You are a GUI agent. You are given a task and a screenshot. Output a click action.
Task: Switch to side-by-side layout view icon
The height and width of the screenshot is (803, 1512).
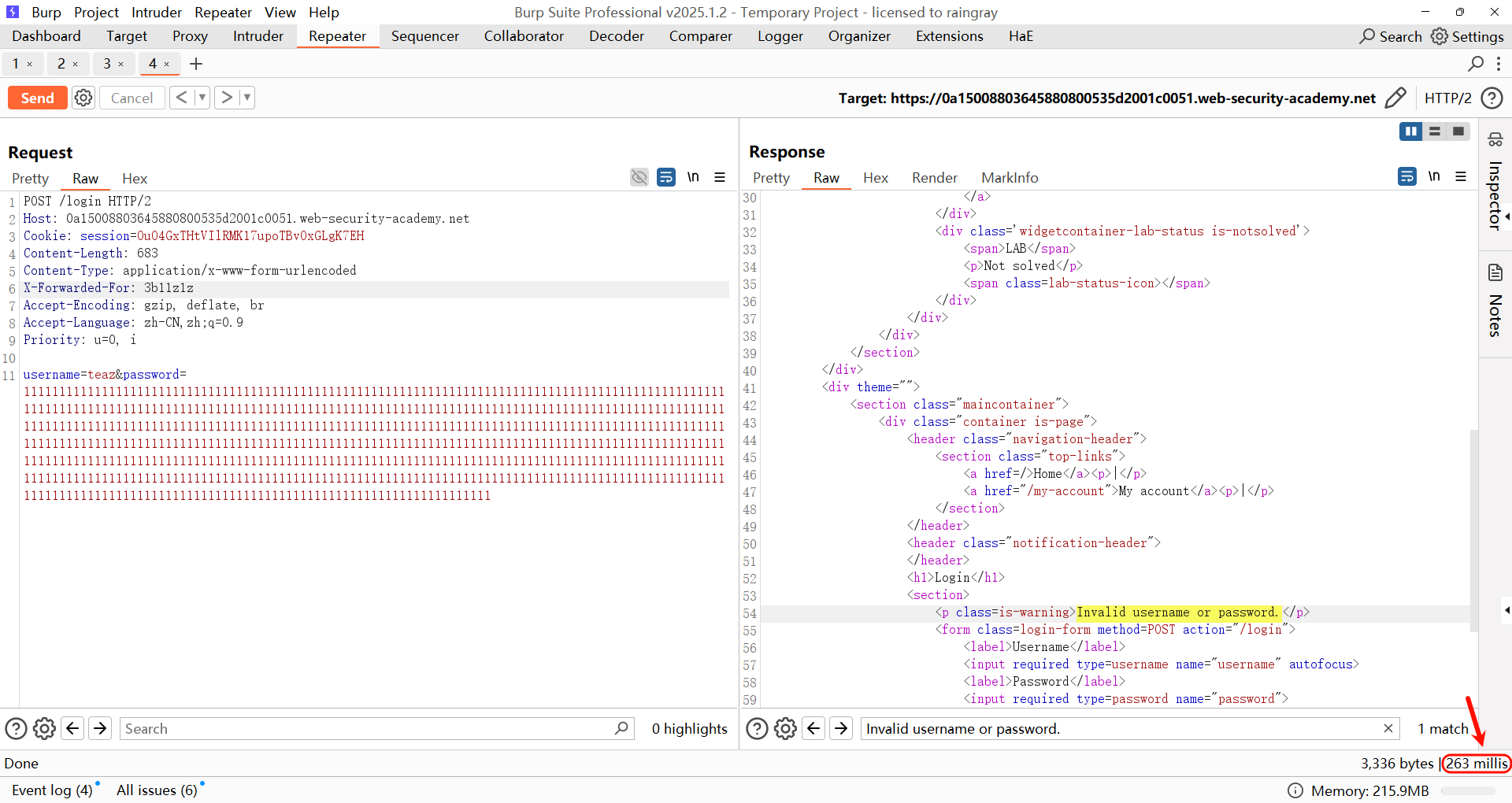[1410, 131]
